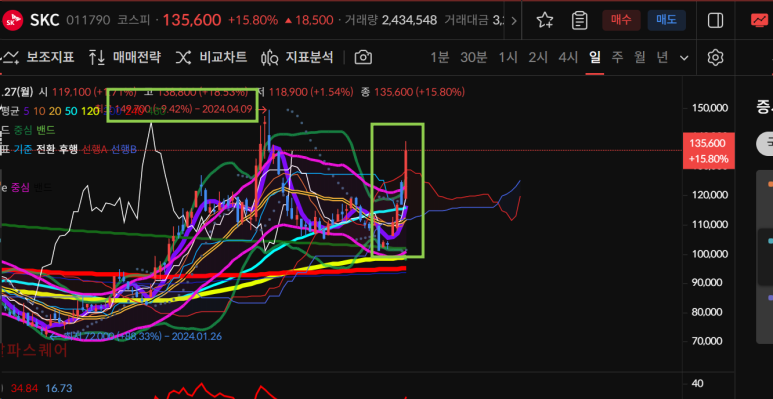Switch to 2시 timeframe
The width and height of the screenshot is (773, 399).
(x=538, y=58)
